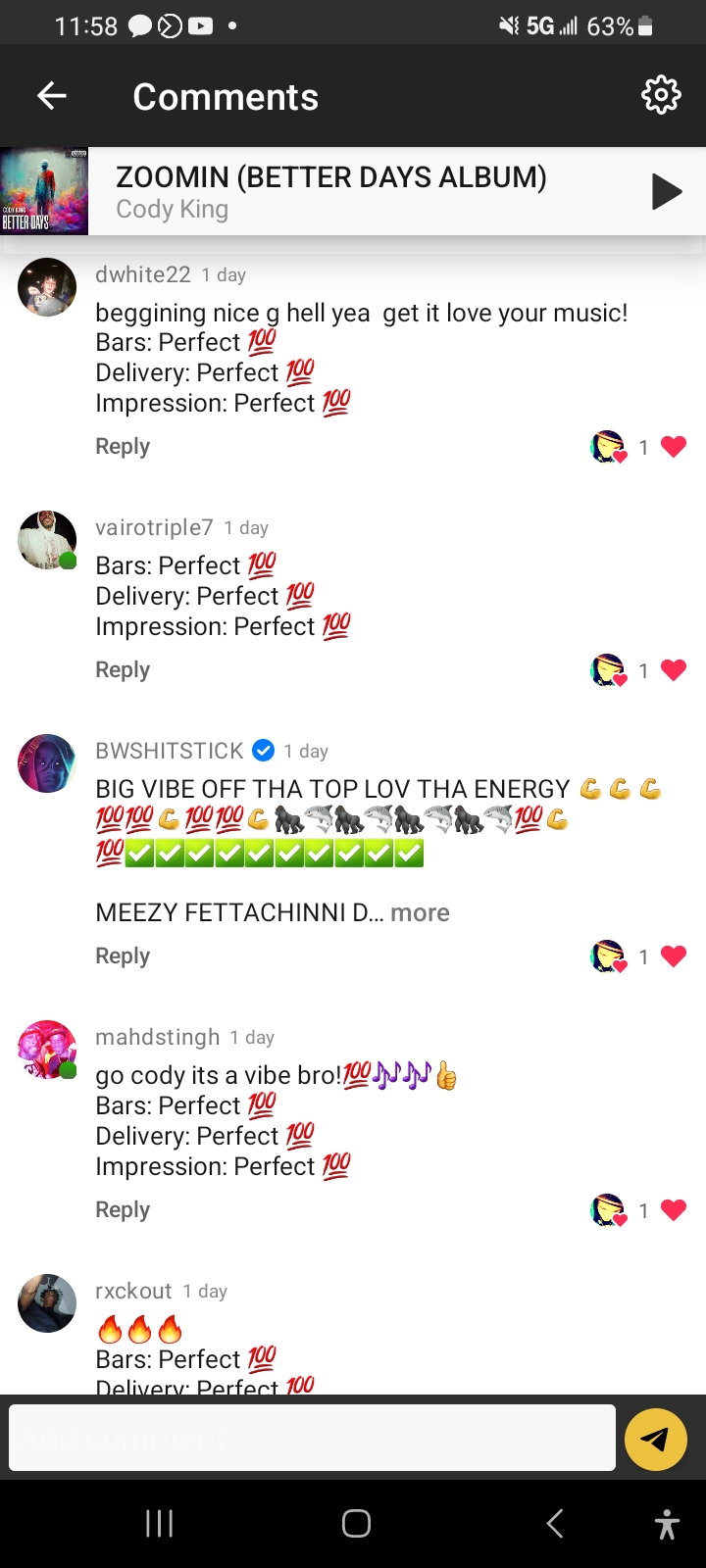Toggle the heart like on dwhite22's comment
706x1568 pixels.
tap(674, 447)
